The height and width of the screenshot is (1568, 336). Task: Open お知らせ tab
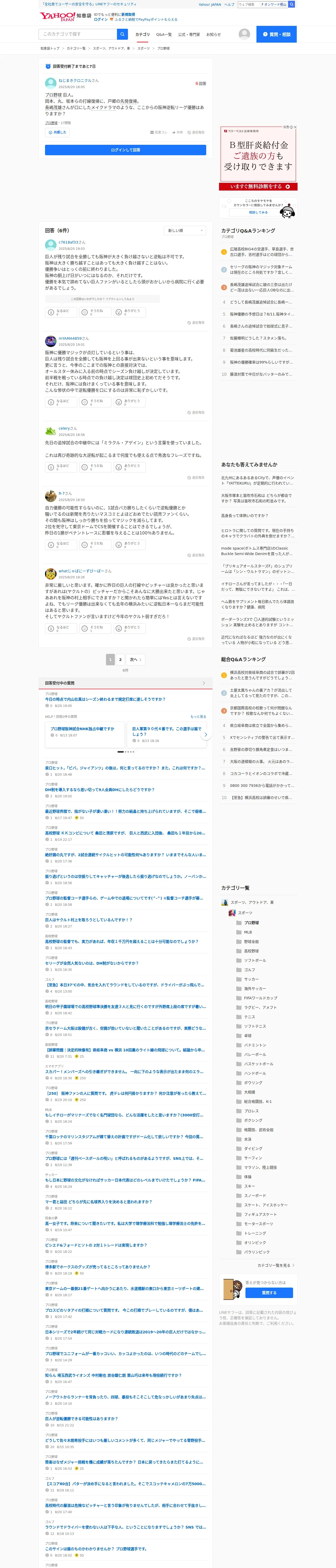coord(214,35)
